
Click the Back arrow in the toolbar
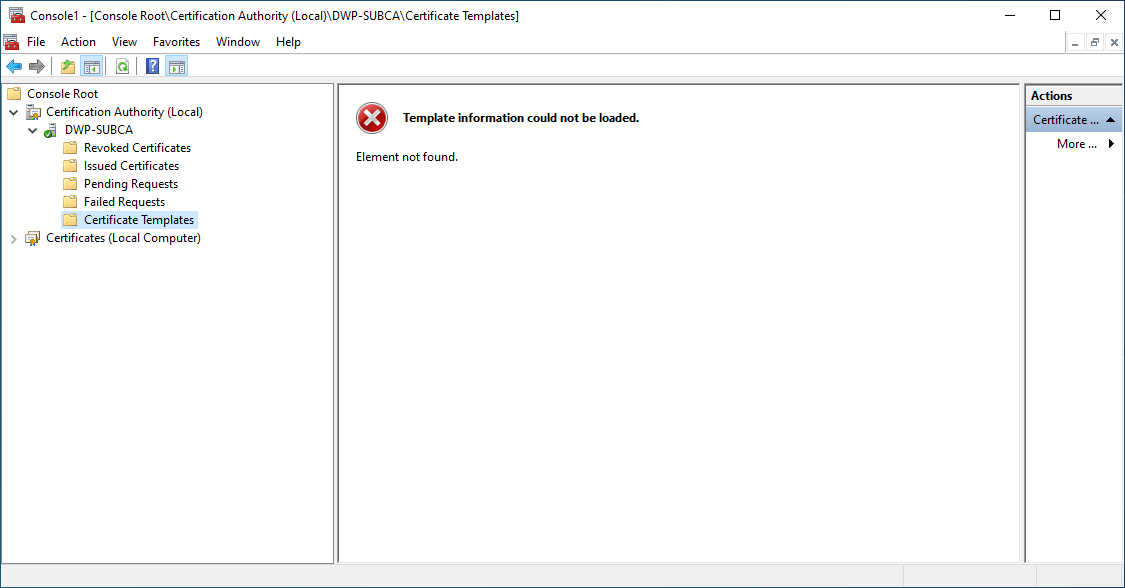(14, 67)
